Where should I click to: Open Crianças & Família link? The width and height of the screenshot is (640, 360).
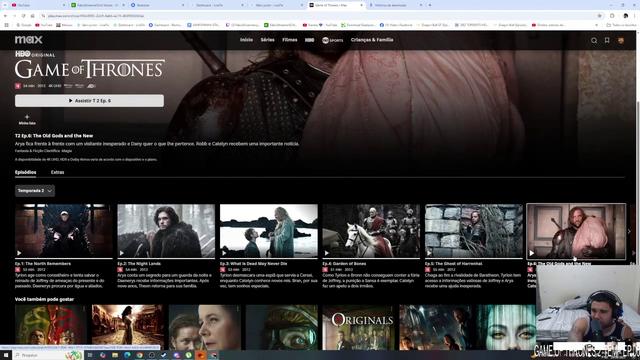coord(372,40)
